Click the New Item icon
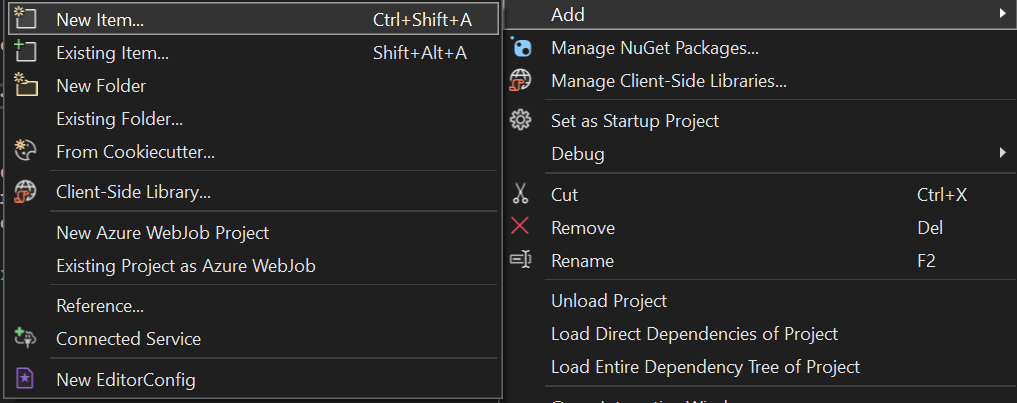The width and height of the screenshot is (1017, 403). pos(26,19)
